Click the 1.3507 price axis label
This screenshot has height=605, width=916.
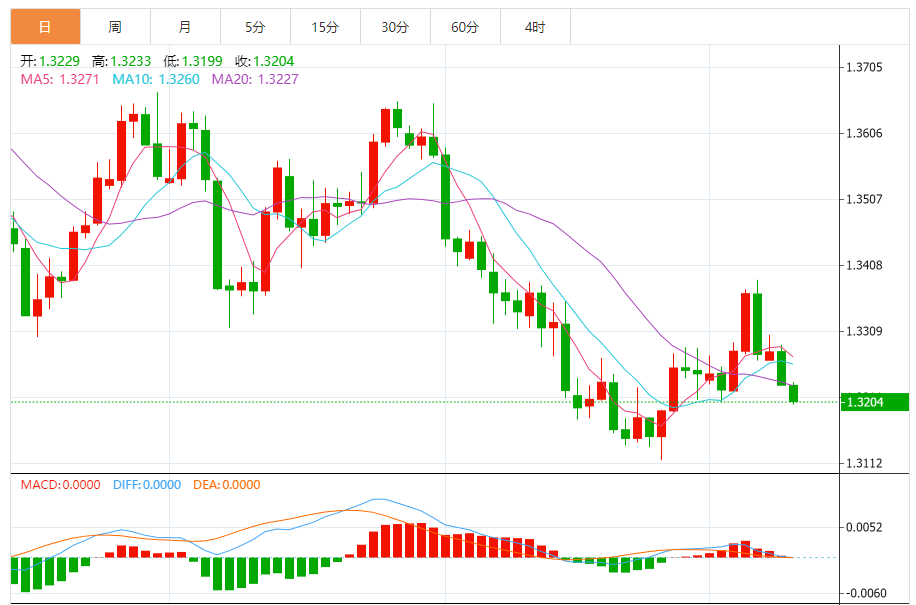[865, 200]
